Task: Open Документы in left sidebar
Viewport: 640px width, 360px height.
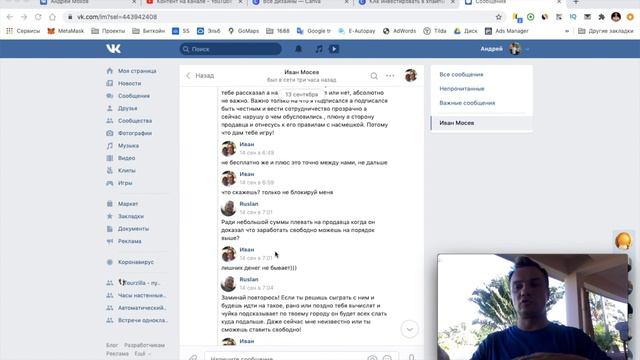Action: point(133,229)
